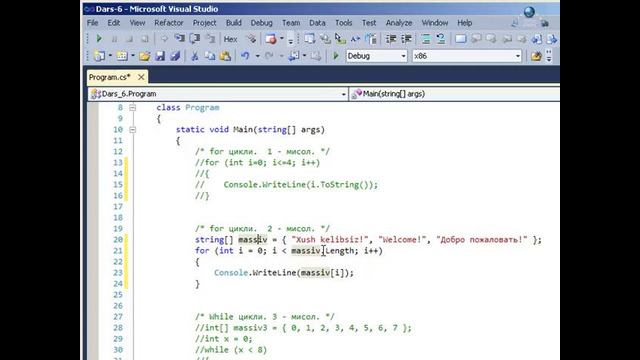The height and width of the screenshot is (360, 640).
Task: Click the Step Out icon
Action: [x=210, y=39]
